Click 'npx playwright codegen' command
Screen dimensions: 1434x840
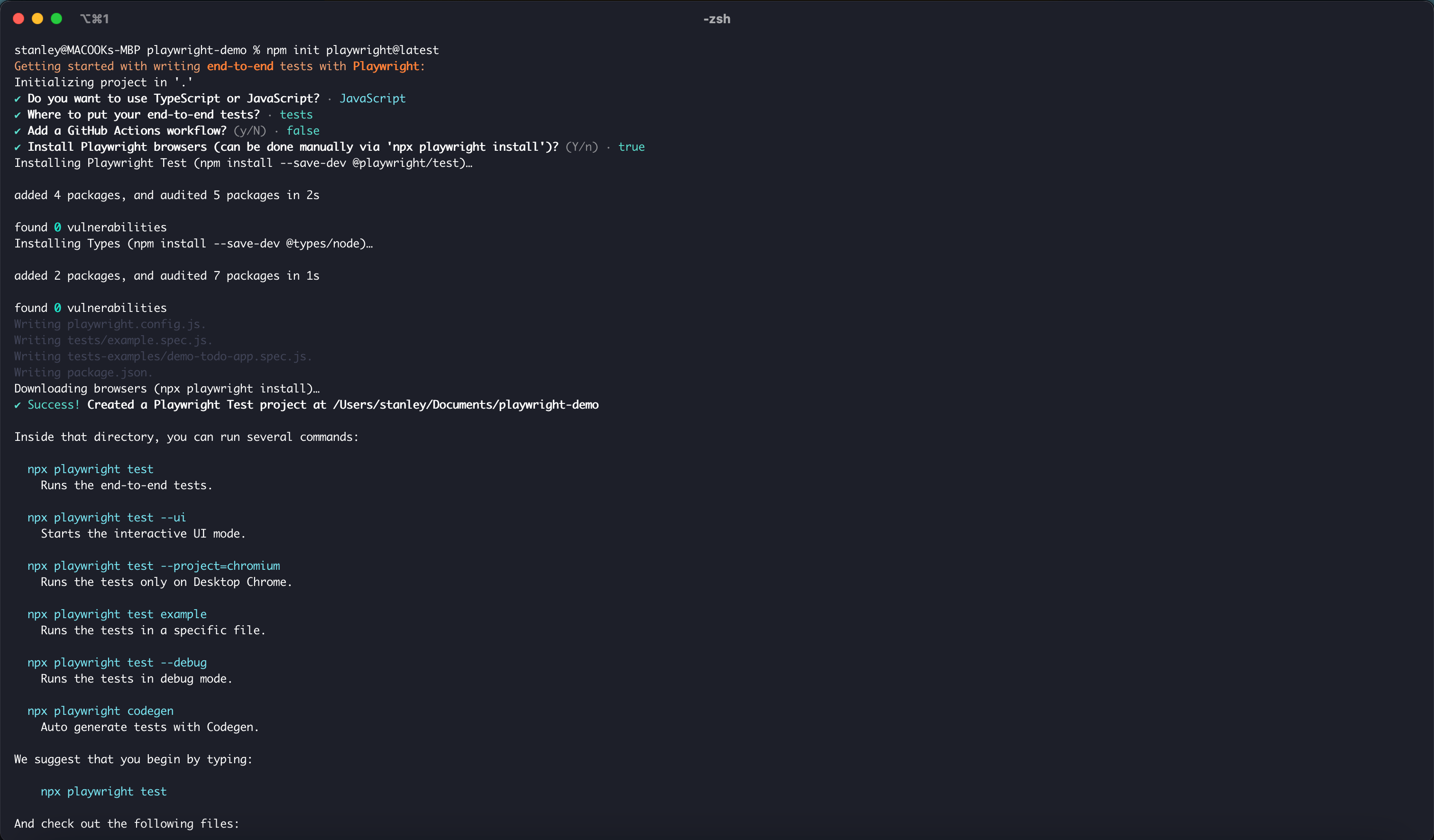pyautogui.click(x=101, y=711)
